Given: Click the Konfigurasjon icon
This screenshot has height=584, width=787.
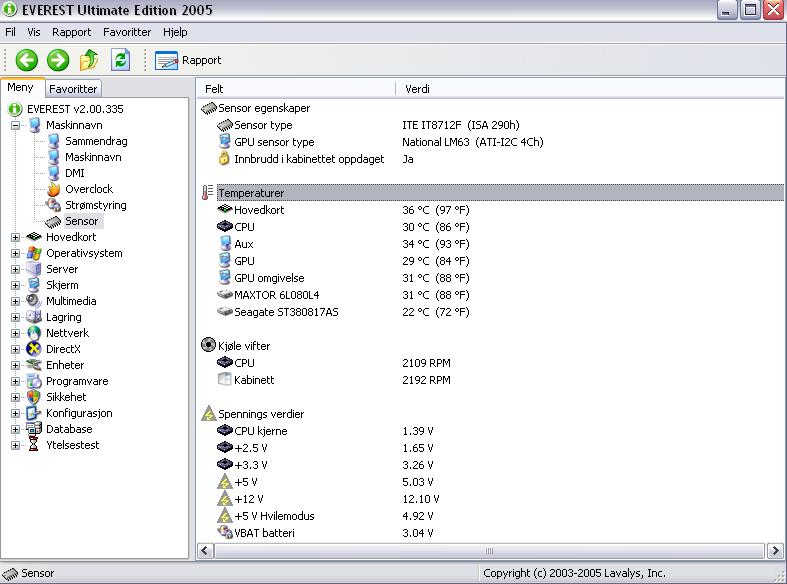Looking at the screenshot, I should click(34, 413).
